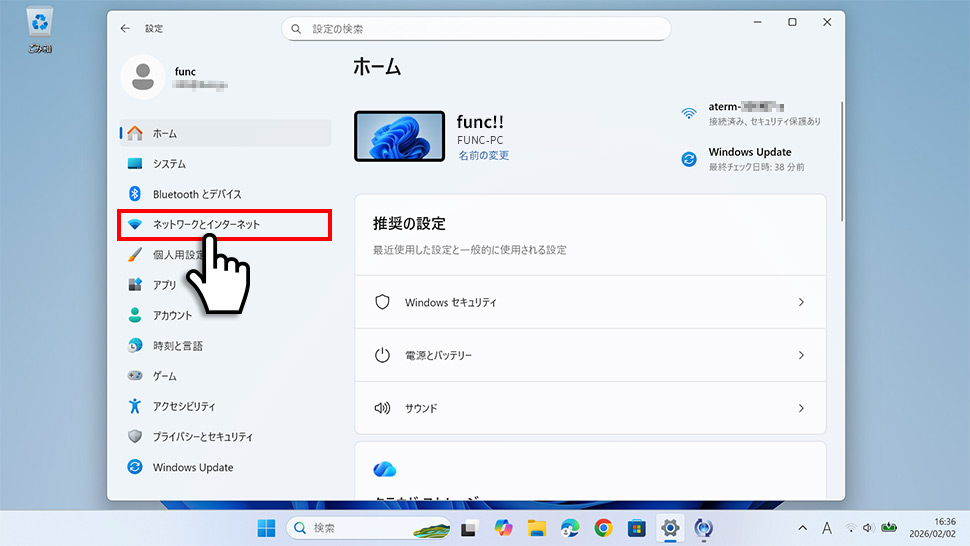This screenshot has height=546, width=970.
Task: Click the Windows セキュリティ shield icon
Action: click(x=382, y=302)
